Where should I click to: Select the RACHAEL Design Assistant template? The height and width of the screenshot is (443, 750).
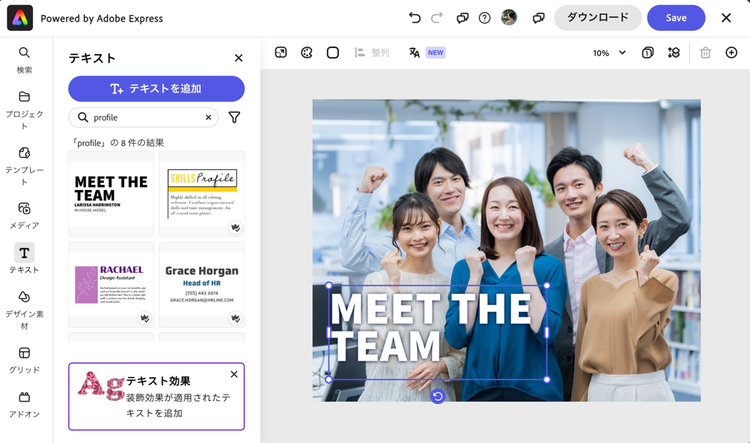click(111, 285)
